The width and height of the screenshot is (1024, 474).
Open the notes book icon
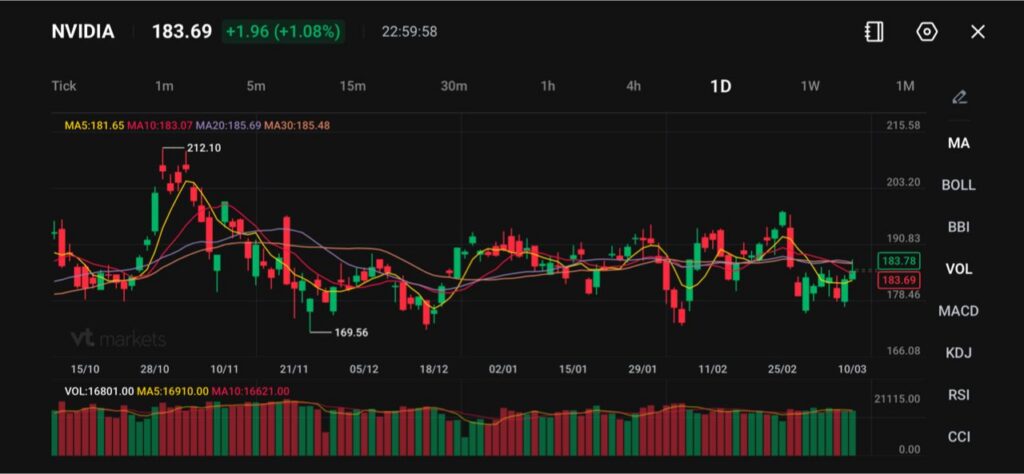tap(874, 32)
